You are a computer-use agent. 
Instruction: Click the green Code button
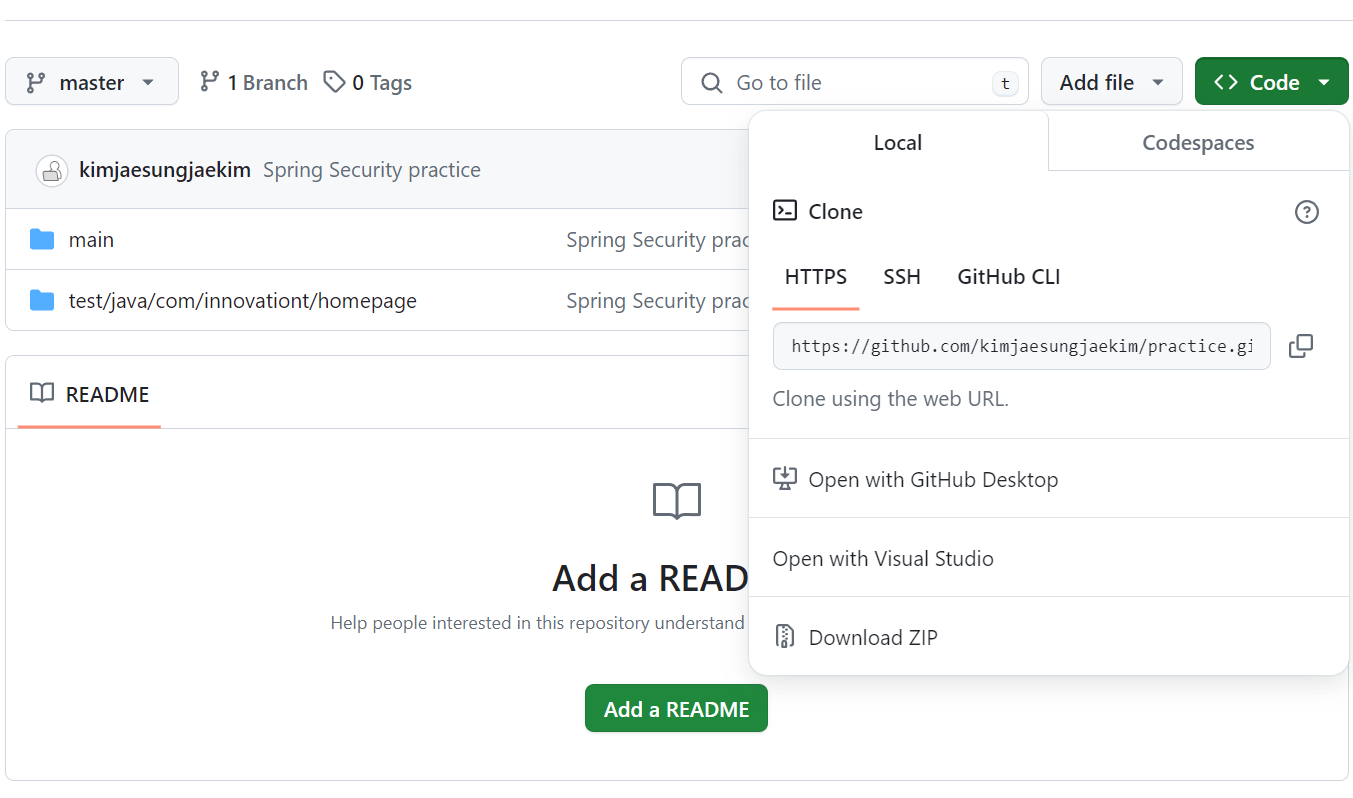click(1272, 82)
